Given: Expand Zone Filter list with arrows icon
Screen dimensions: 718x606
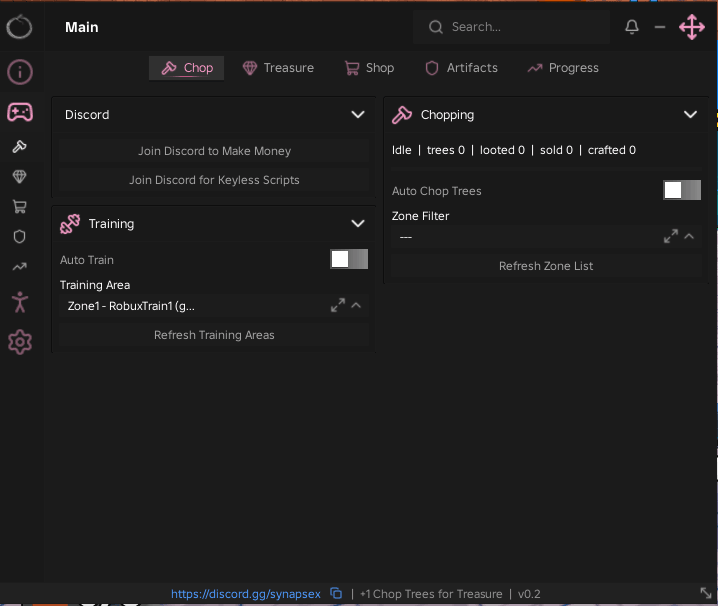Looking at the screenshot, I should (x=671, y=236).
